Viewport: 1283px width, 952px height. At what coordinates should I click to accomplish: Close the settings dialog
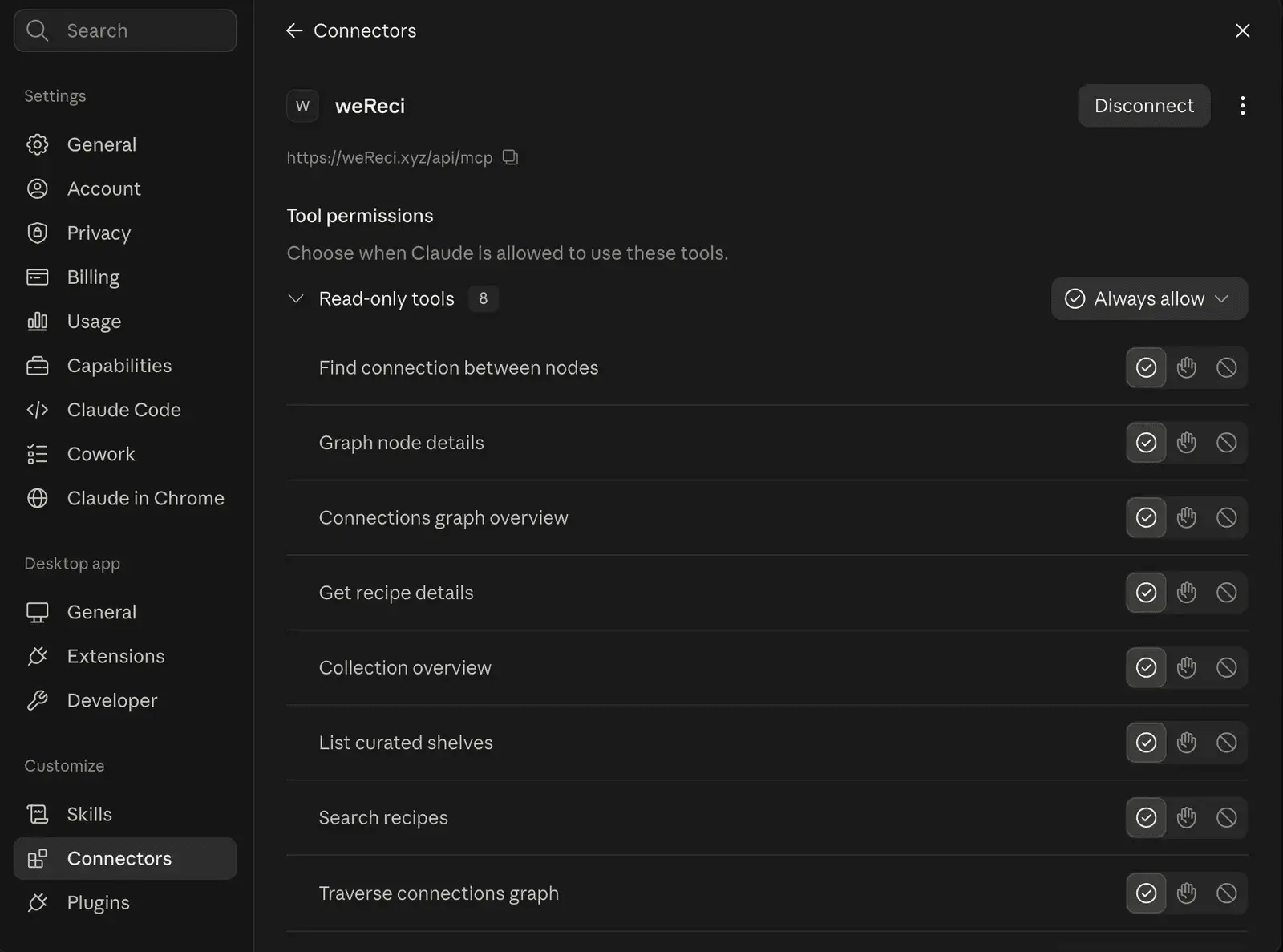[1242, 30]
